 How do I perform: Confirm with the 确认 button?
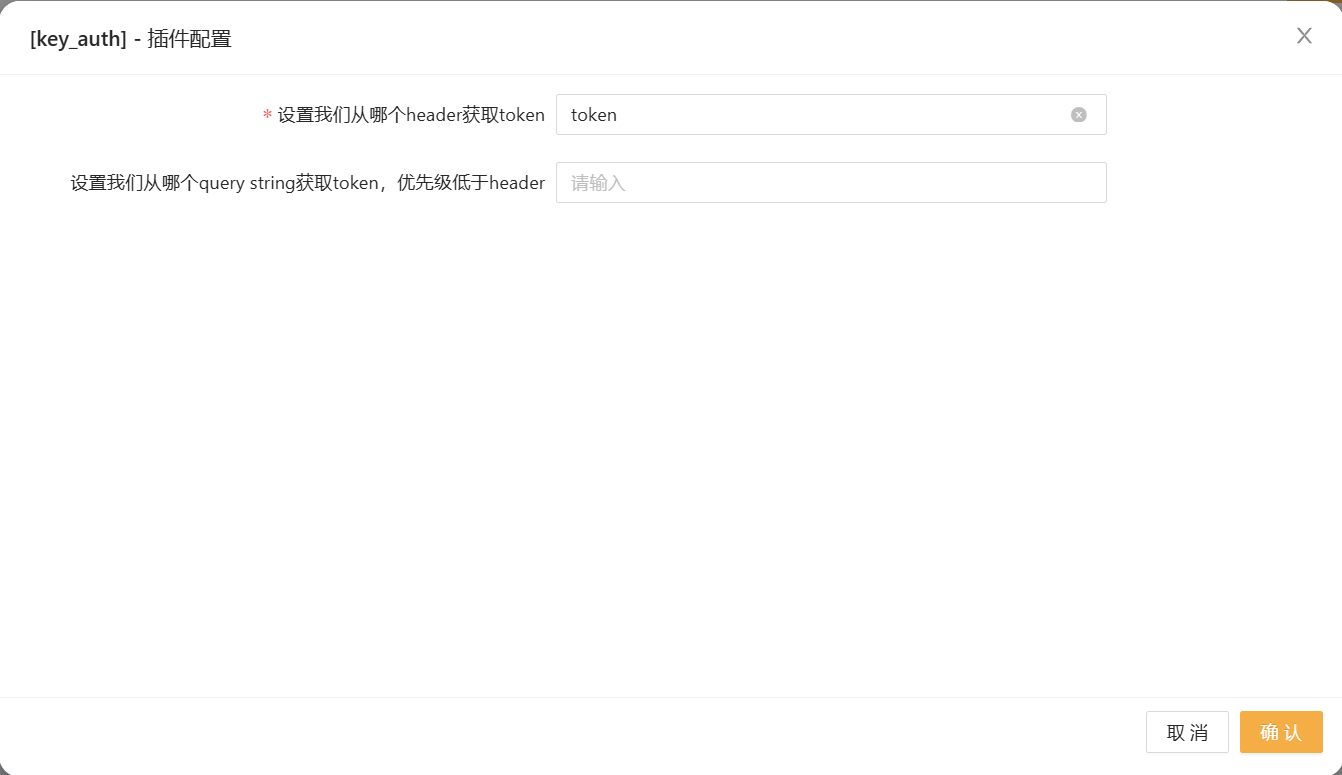(x=1281, y=732)
